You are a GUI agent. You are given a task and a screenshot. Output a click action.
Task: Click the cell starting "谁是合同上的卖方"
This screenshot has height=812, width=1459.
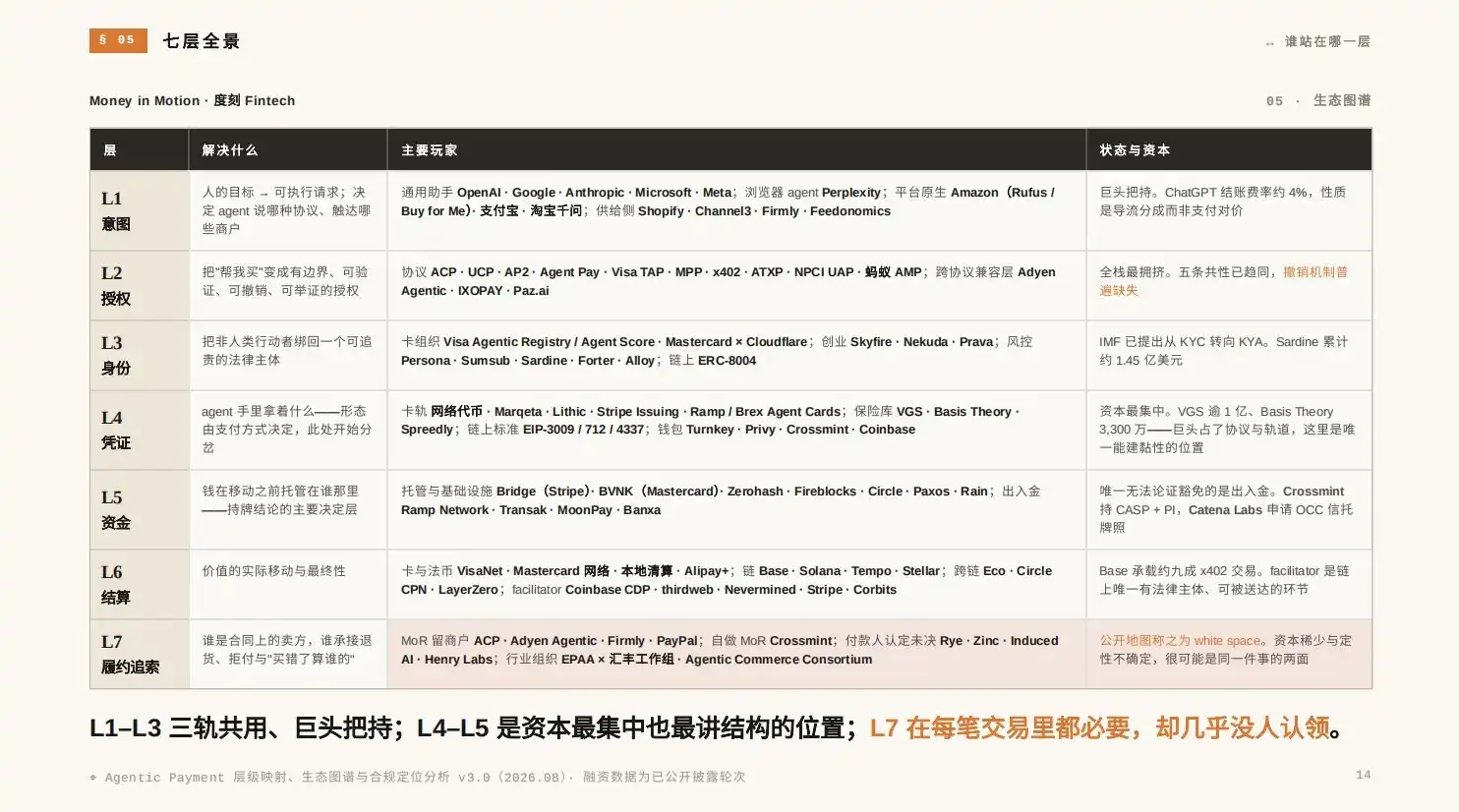(288, 654)
